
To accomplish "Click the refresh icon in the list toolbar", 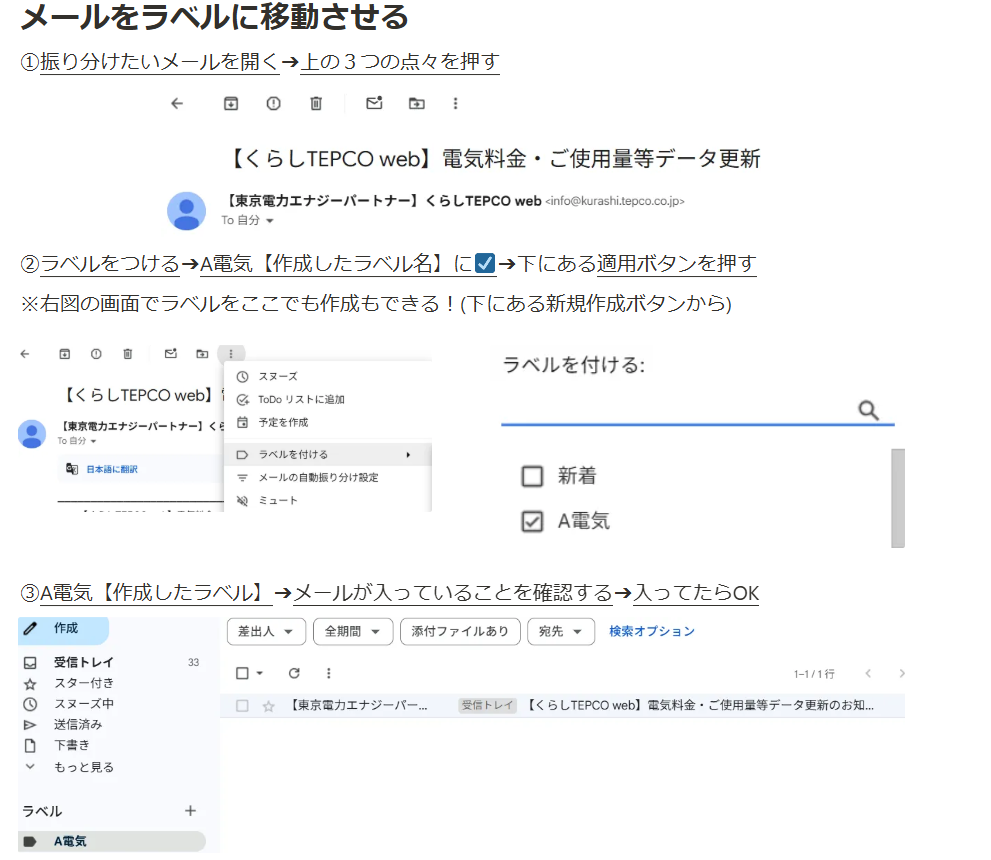I will pyautogui.click(x=295, y=674).
